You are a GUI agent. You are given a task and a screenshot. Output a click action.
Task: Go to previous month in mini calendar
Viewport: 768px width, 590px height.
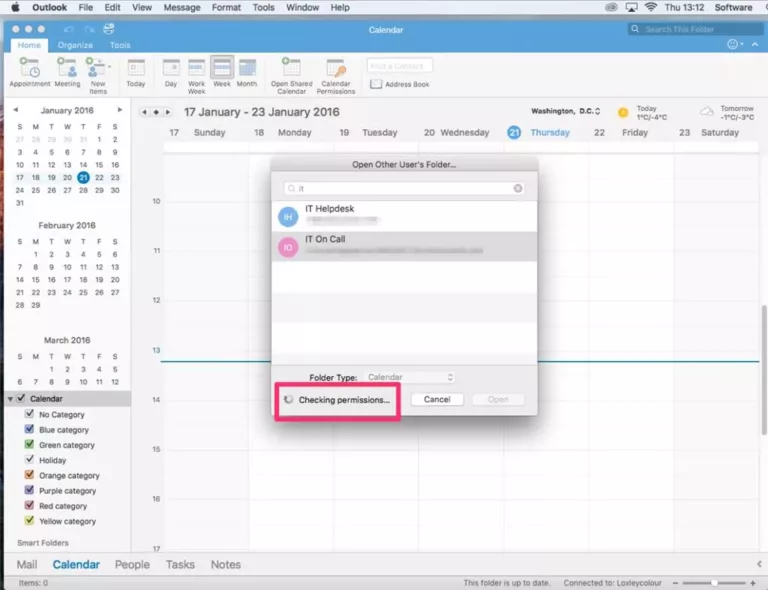(16, 110)
